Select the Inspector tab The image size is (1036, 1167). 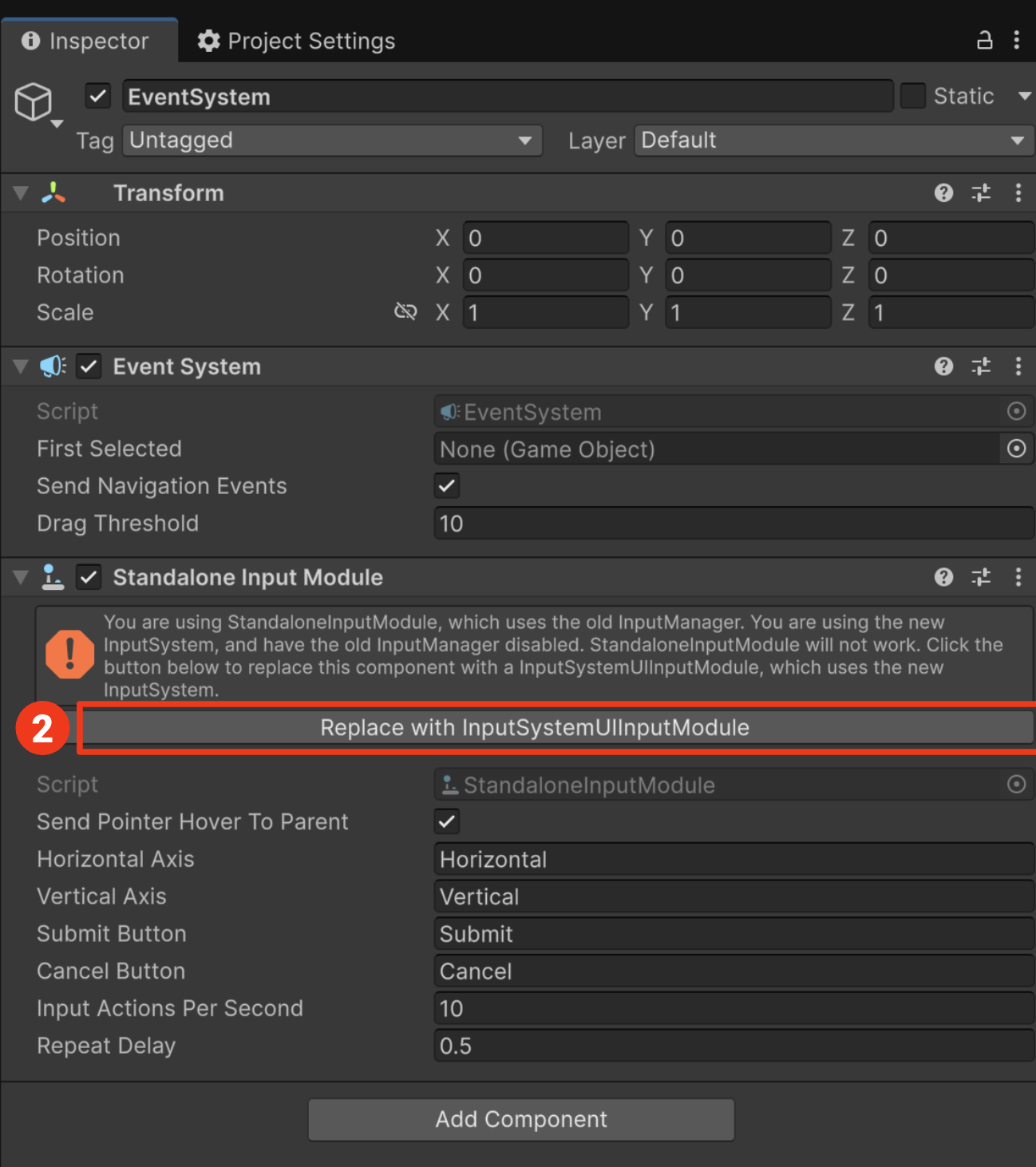[89, 41]
